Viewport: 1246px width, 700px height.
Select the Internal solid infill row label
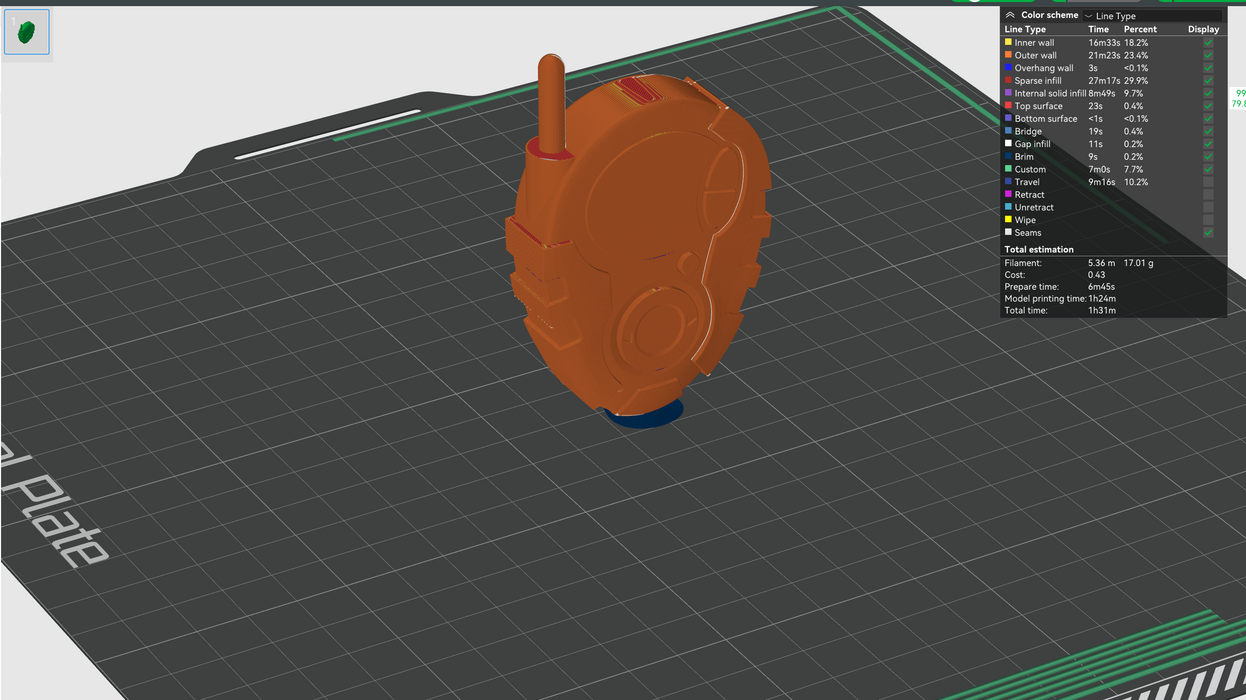pyautogui.click(x=1049, y=94)
